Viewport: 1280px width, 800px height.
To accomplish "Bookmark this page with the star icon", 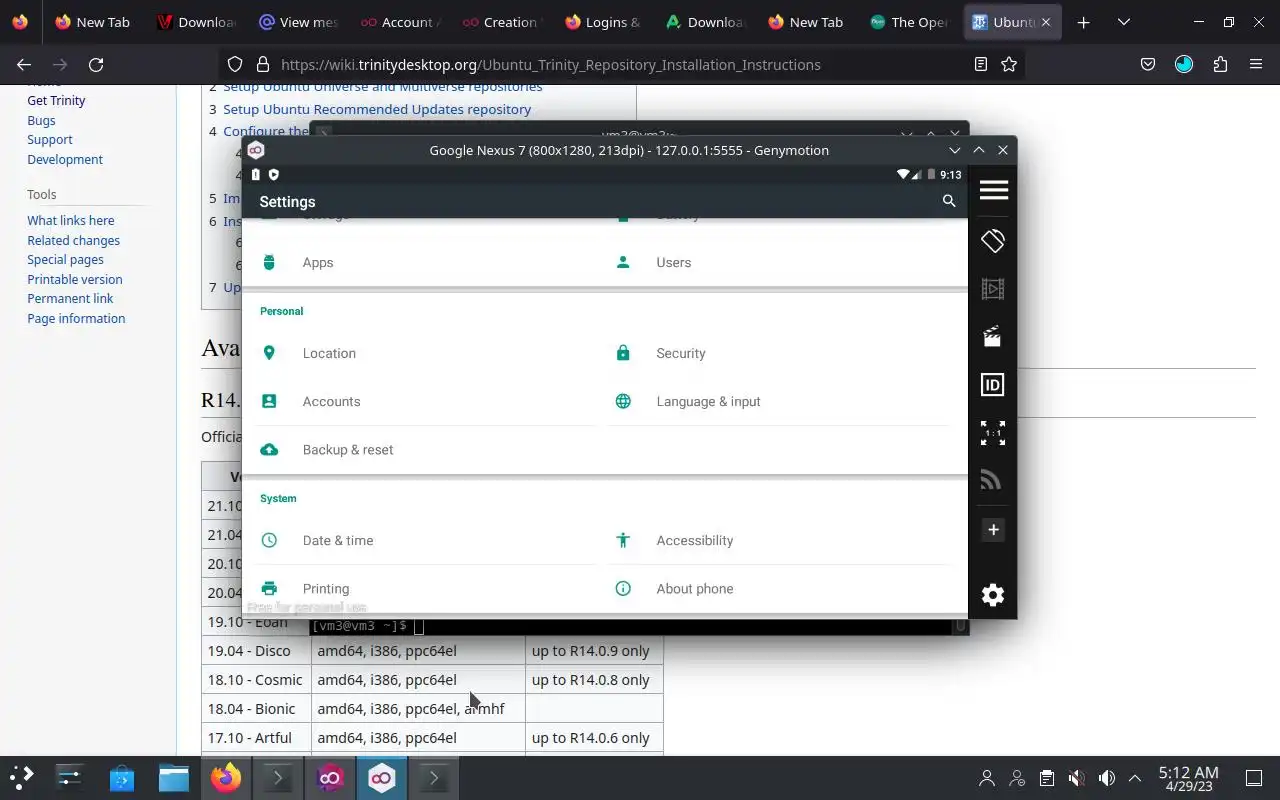I will coord(1009,64).
